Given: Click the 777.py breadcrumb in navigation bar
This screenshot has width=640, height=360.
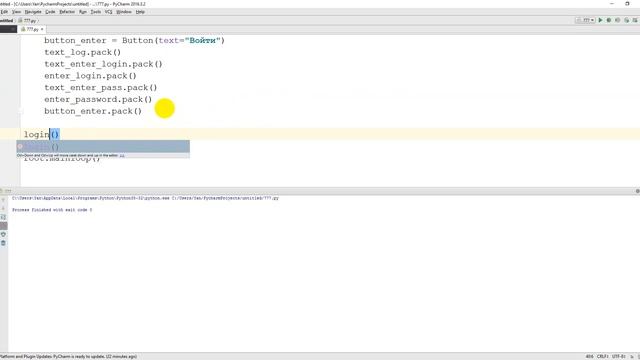Looking at the screenshot, I should click(x=28, y=20).
